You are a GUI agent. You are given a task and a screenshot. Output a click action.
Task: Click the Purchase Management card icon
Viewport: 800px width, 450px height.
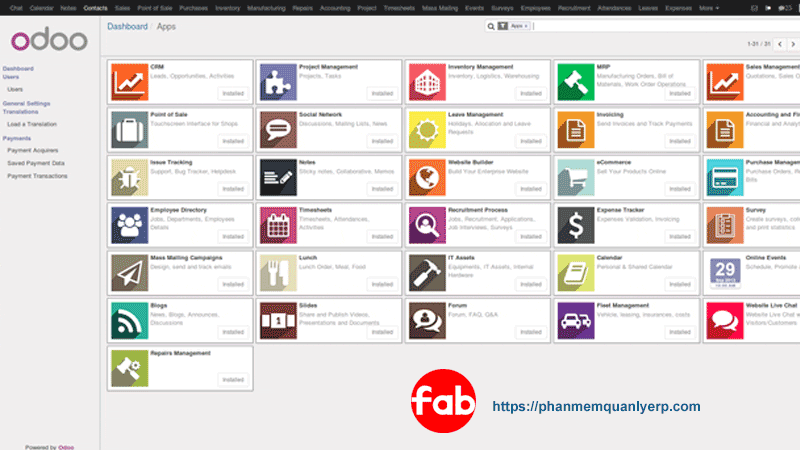[725, 178]
